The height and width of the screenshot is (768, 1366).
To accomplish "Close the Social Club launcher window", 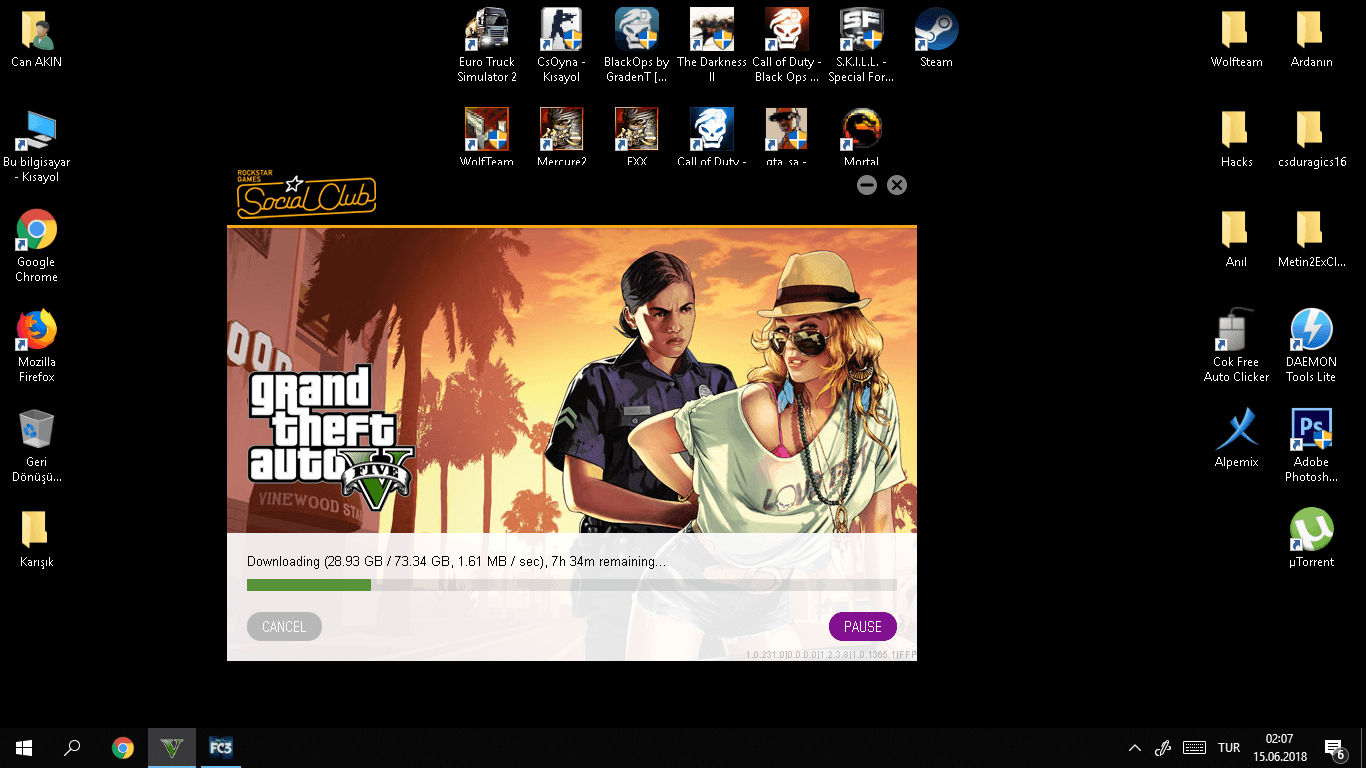I will tap(897, 185).
